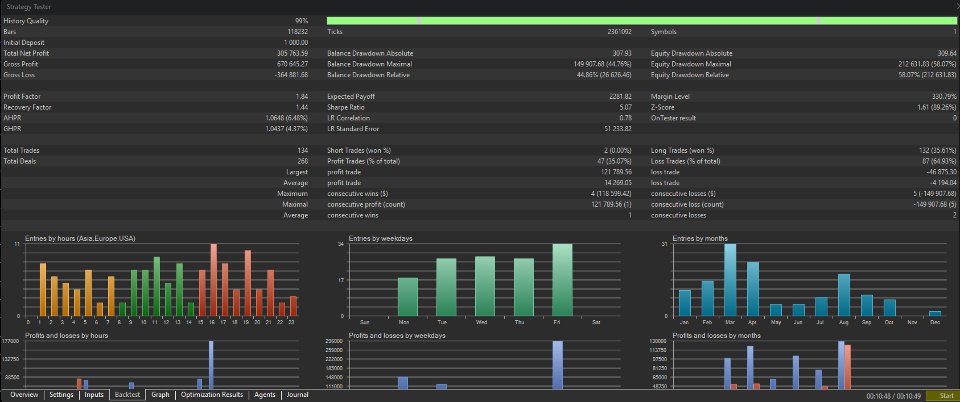960x402 pixels.
Task: Click Balance Drawdown Absolute value 307.93
Action: 623,54
